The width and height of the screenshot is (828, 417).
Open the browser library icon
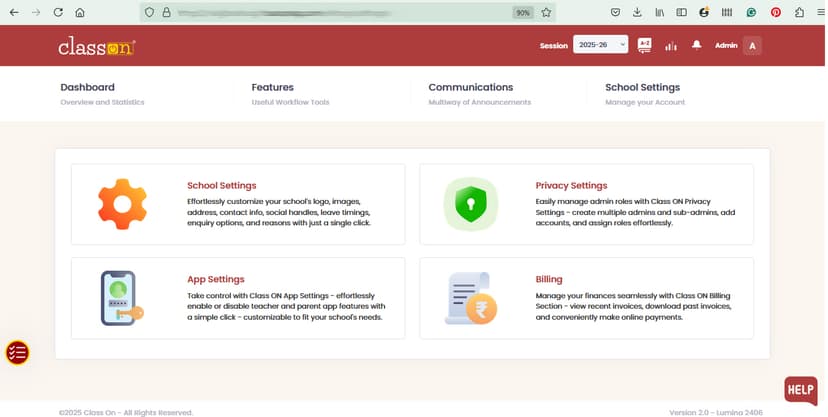660,12
